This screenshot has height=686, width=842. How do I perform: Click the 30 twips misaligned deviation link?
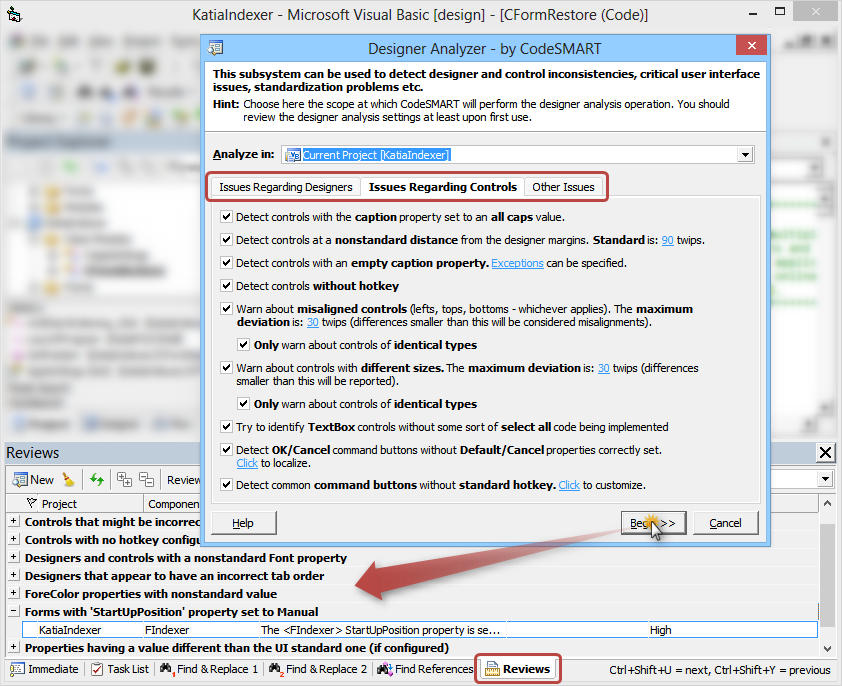tap(313, 322)
